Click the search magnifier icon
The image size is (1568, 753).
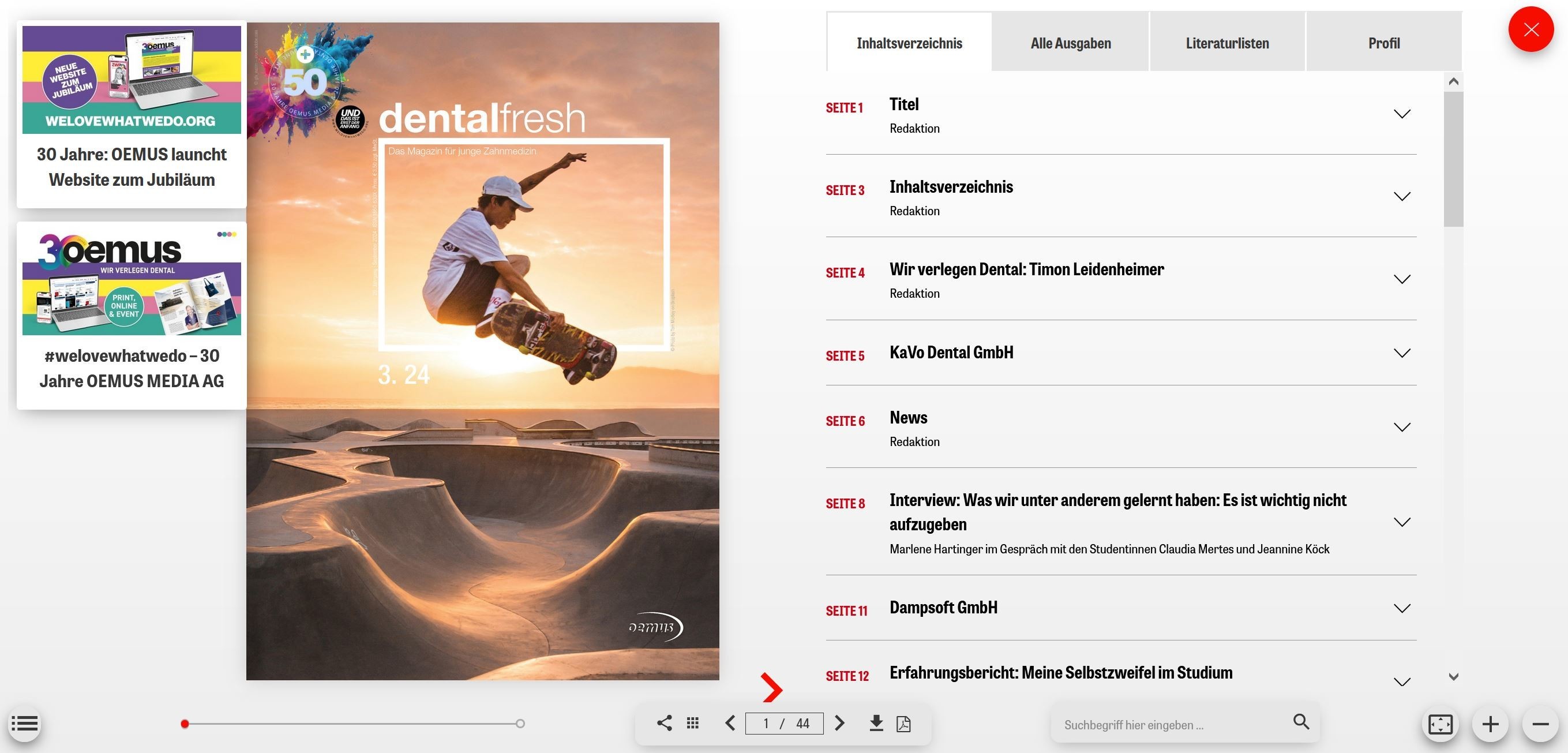click(x=1301, y=722)
